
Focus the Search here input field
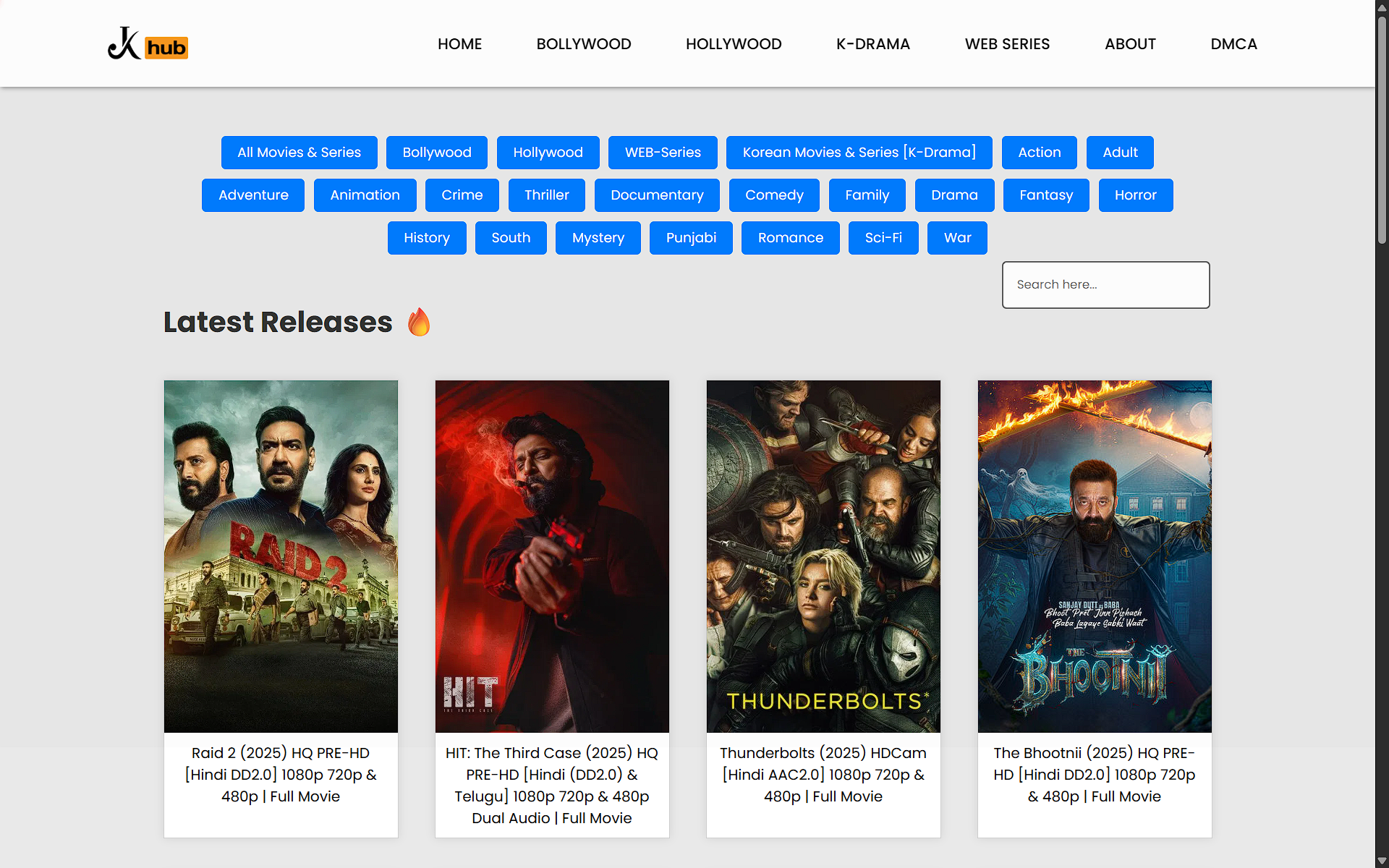pos(1105,285)
